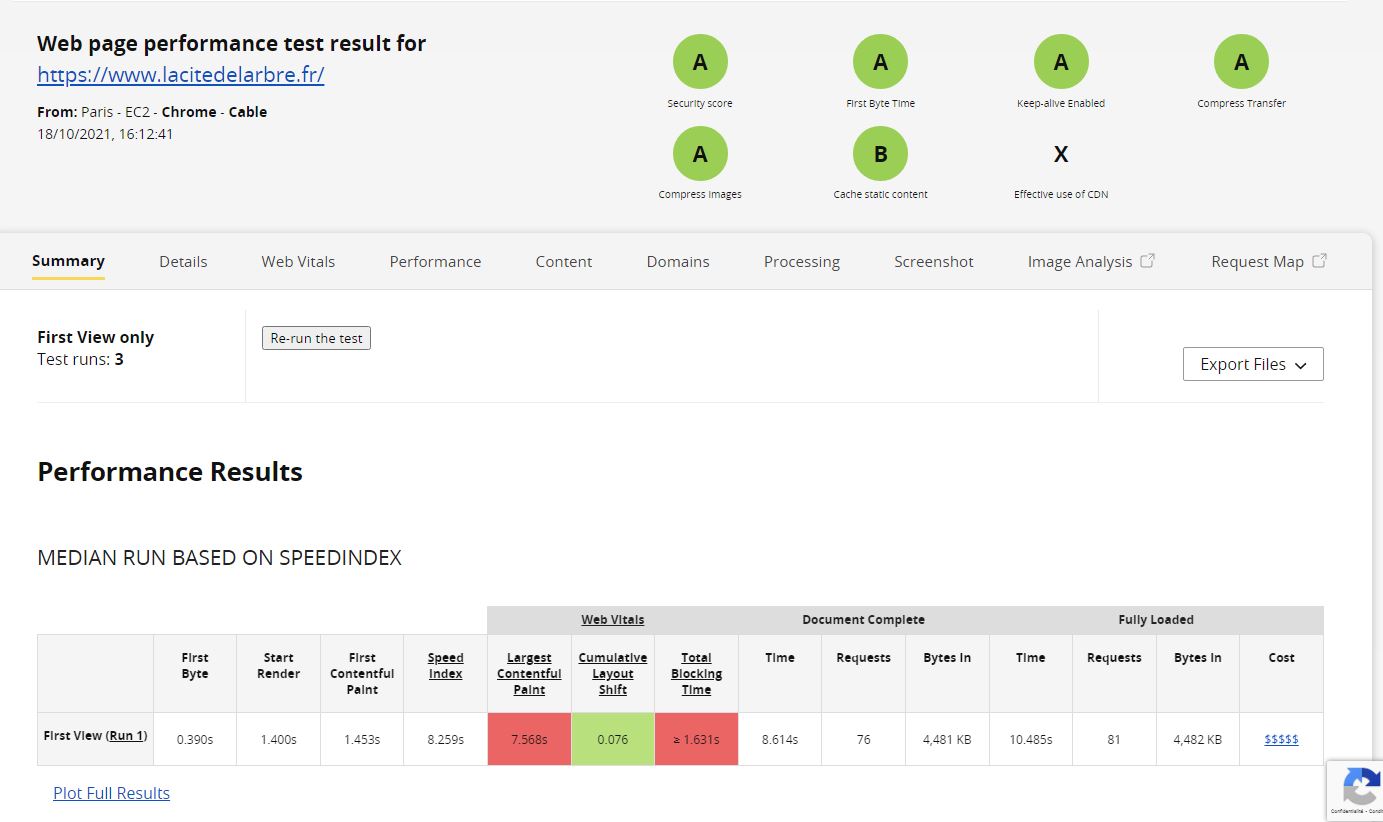The image size is (1383, 822).
Task: Click the 10.485s Fully Loaded time
Action: pyautogui.click(x=1030, y=740)
